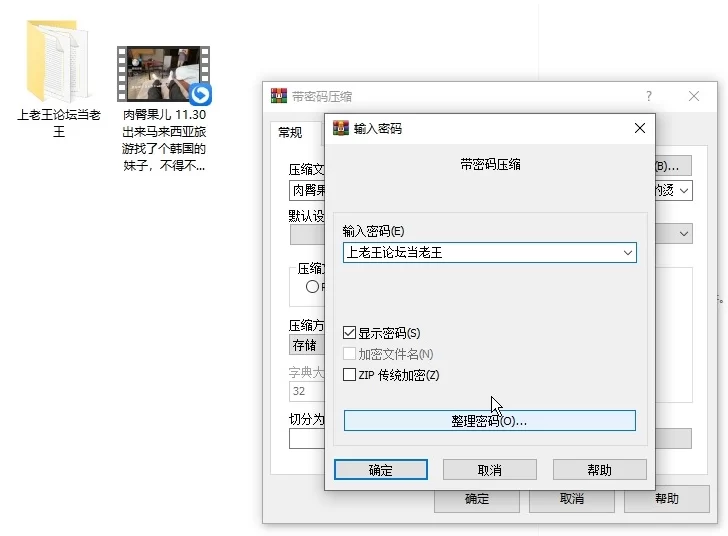The height and width of the screenshot is (536, 728).
Task: Open 帮助 in the 输入密码 dialog
Action: [x=599, y=470]
